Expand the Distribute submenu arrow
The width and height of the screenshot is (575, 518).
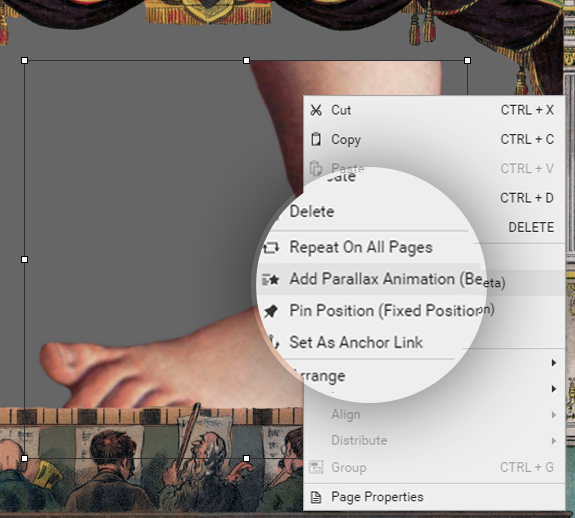[554, 441]
